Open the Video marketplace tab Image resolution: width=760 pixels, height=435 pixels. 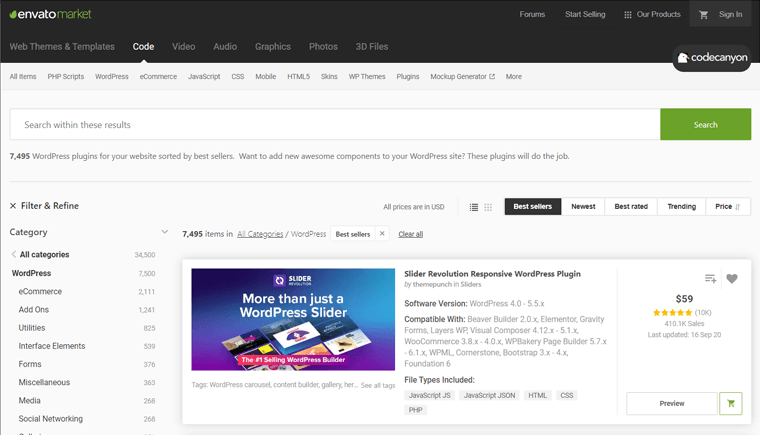[184, 47]
